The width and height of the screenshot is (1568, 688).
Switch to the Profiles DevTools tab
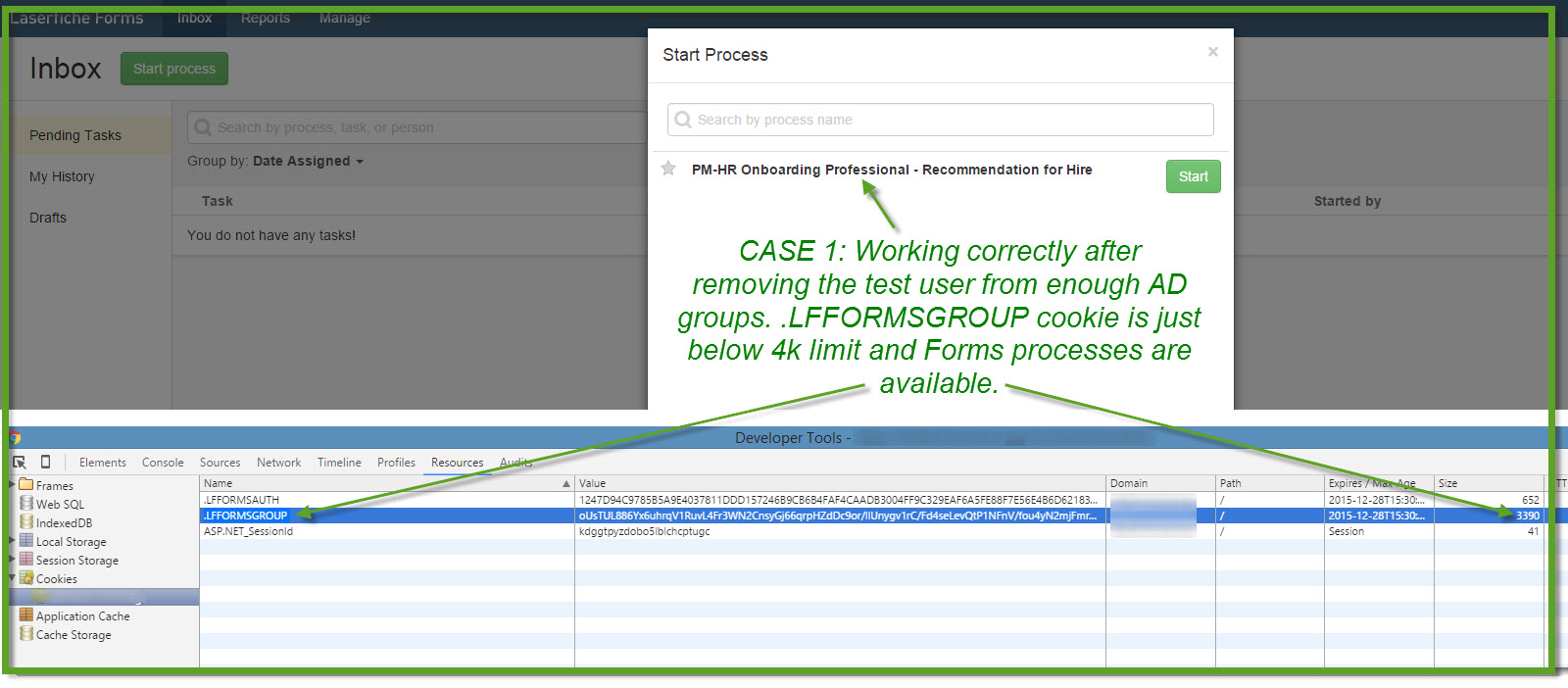click(x=396, y=463)
